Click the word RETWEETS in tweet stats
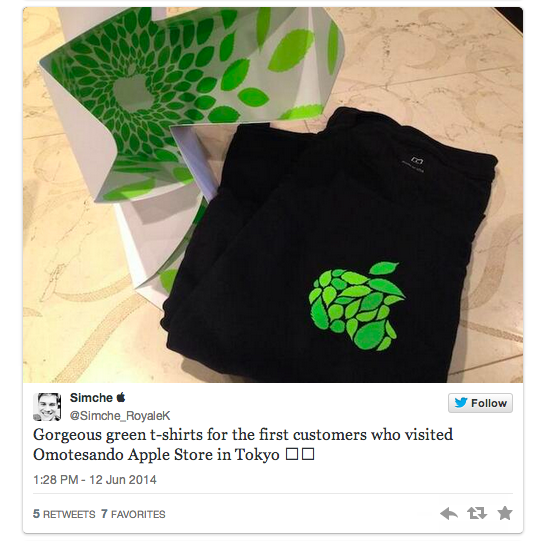Viewport: 539px width, 541px height. (69, 514)
